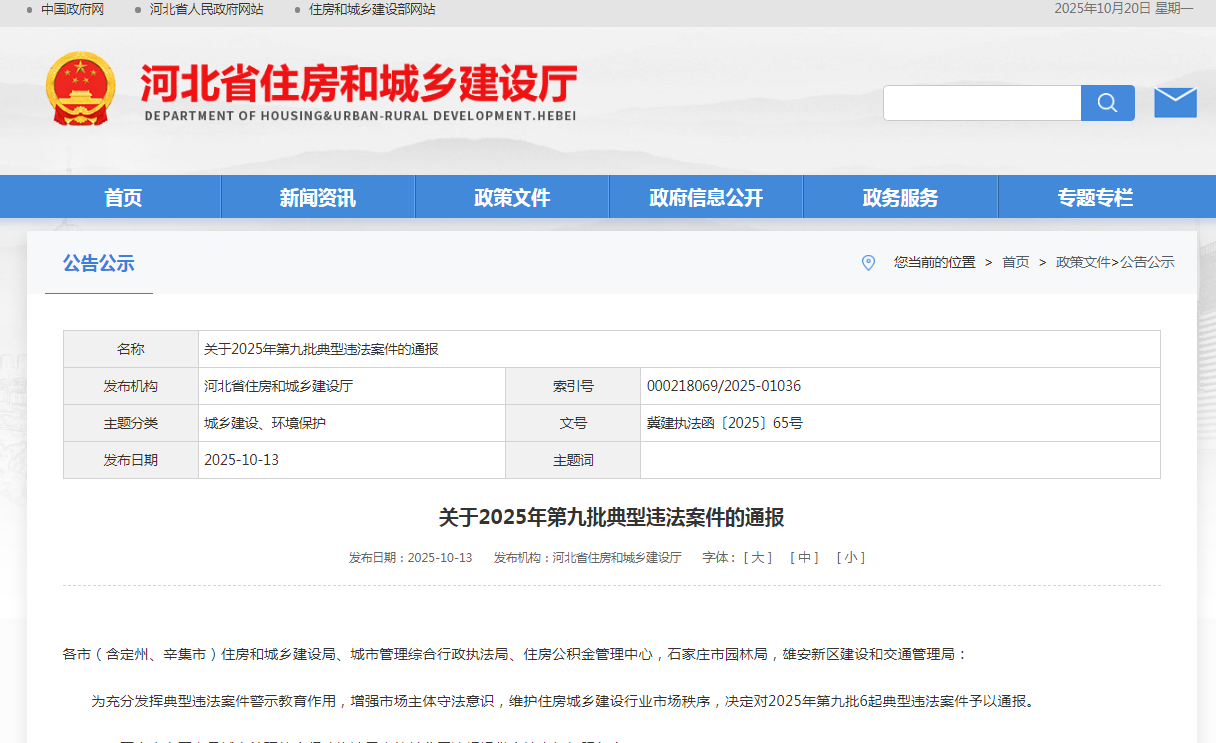Click the 首页 breadcrumb link
This screenshot has height=743, width=1216.
[1015, 262]
